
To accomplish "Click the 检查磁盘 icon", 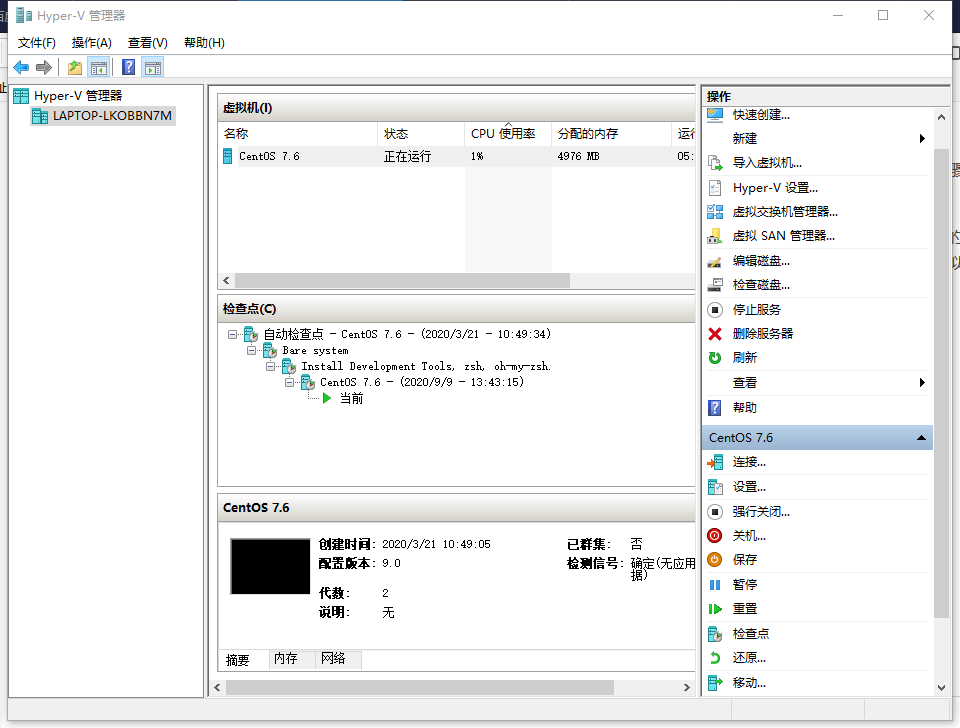I will tap(714, 285).
